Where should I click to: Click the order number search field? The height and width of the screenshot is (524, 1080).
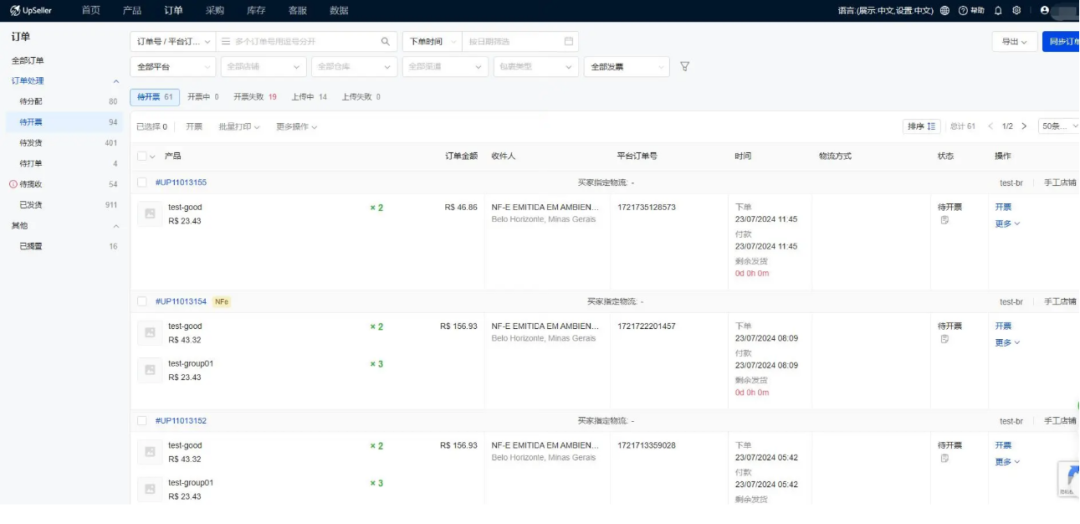point(307,41)
